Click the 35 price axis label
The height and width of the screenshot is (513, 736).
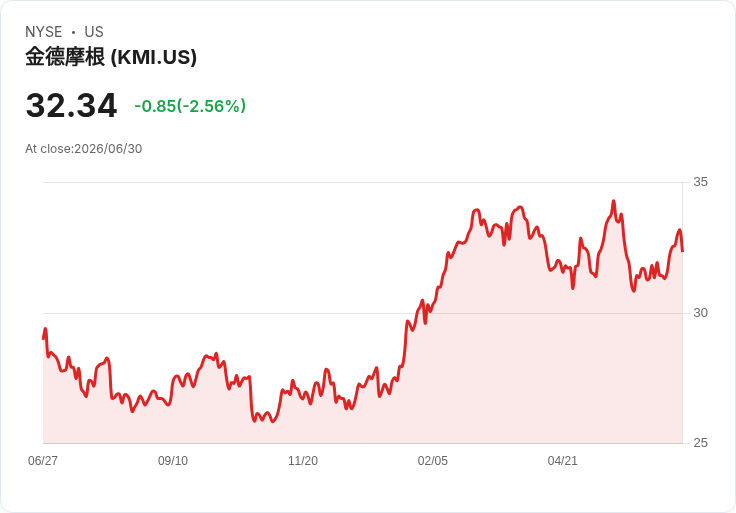click(x=700, y=182)
